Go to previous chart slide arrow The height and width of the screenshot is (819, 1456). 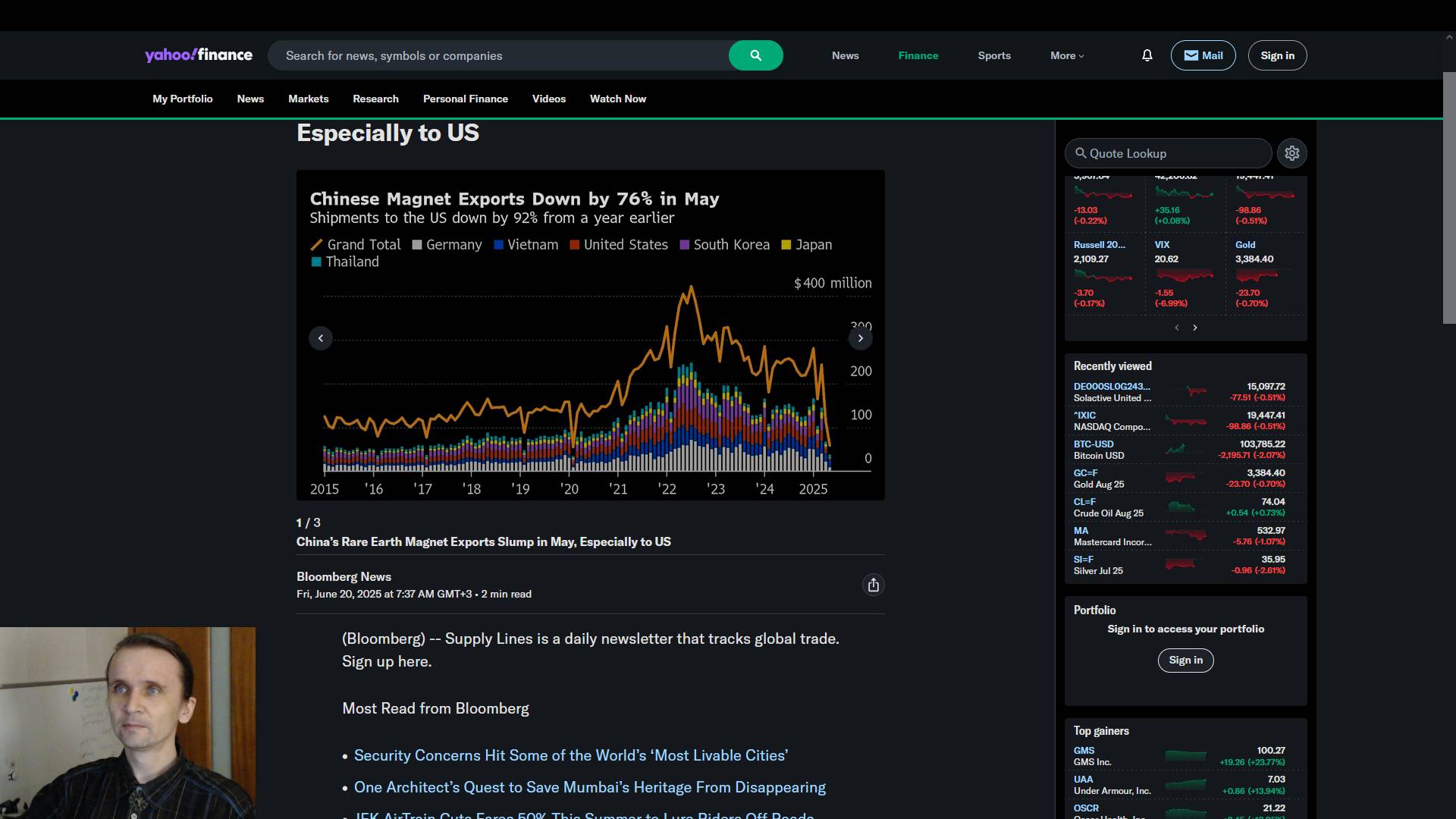pos(321,338)
